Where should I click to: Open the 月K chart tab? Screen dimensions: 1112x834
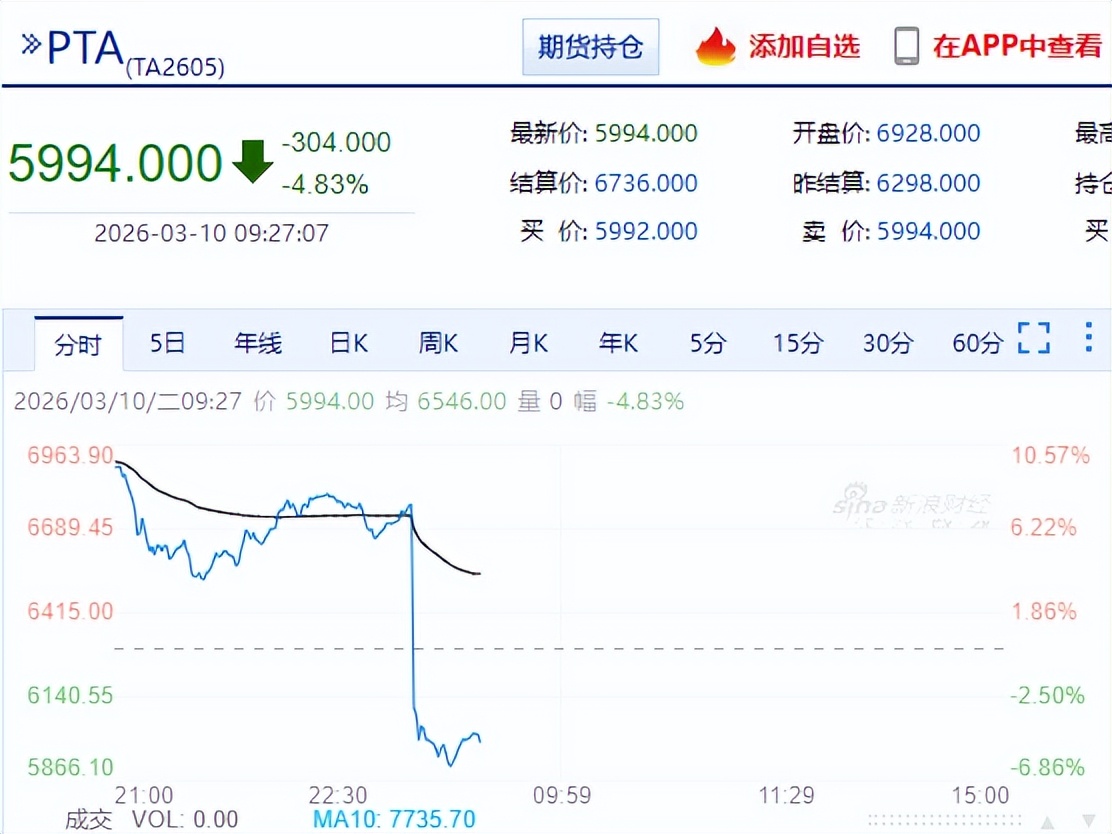tap(528, 344)
